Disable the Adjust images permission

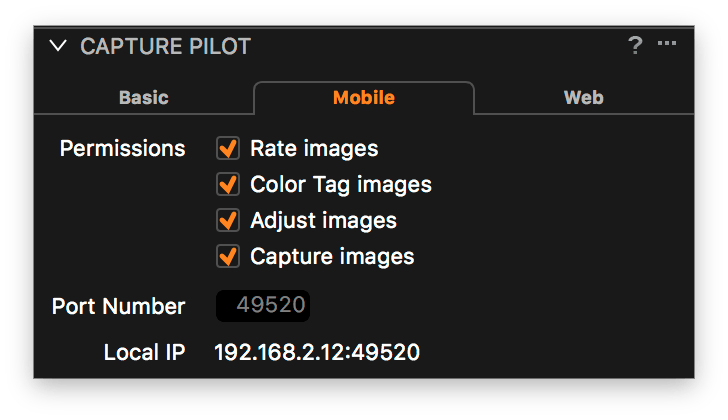pos(228,220)
